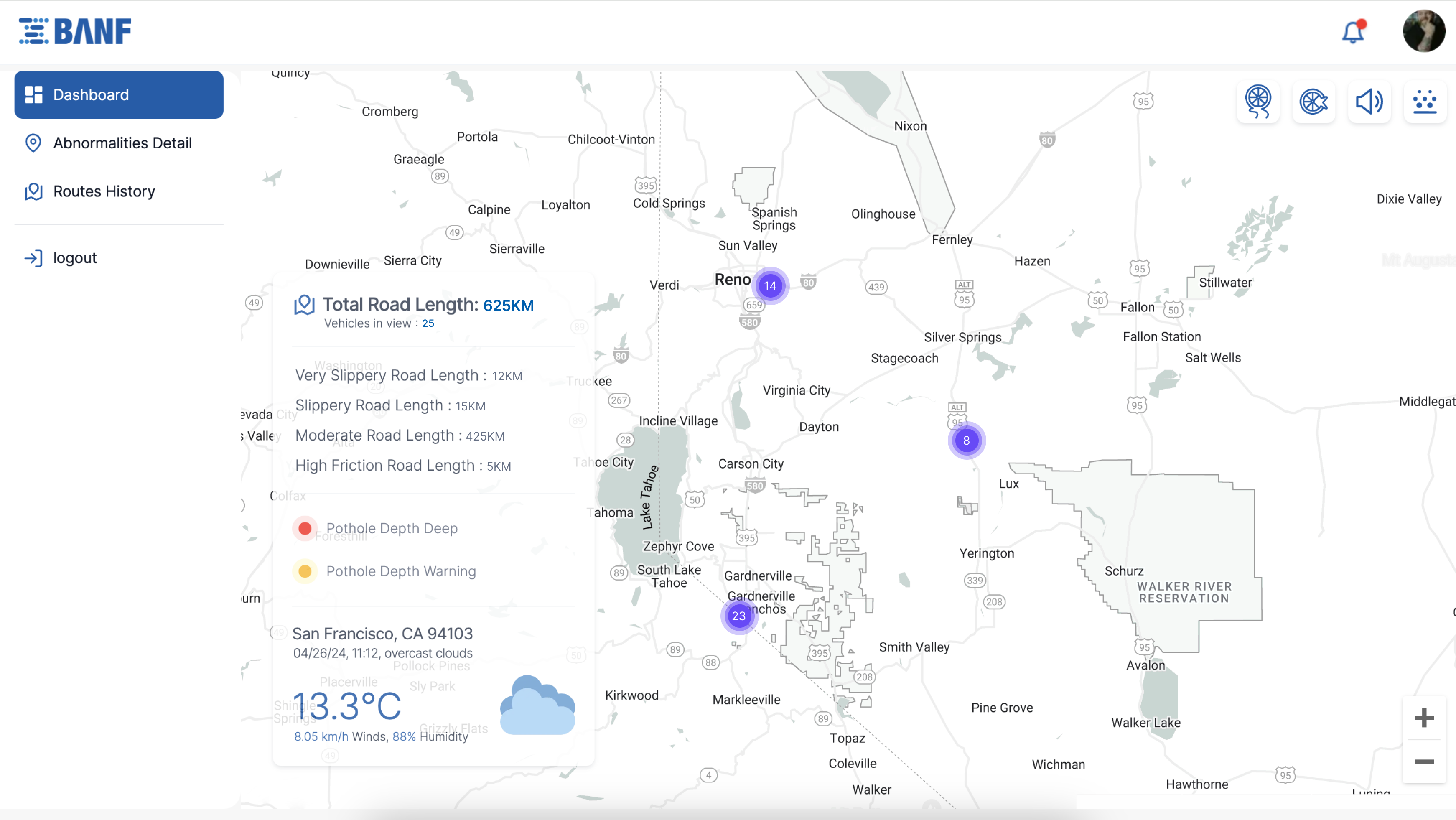Toggle the sidebar via BANF menu icon

33,31
